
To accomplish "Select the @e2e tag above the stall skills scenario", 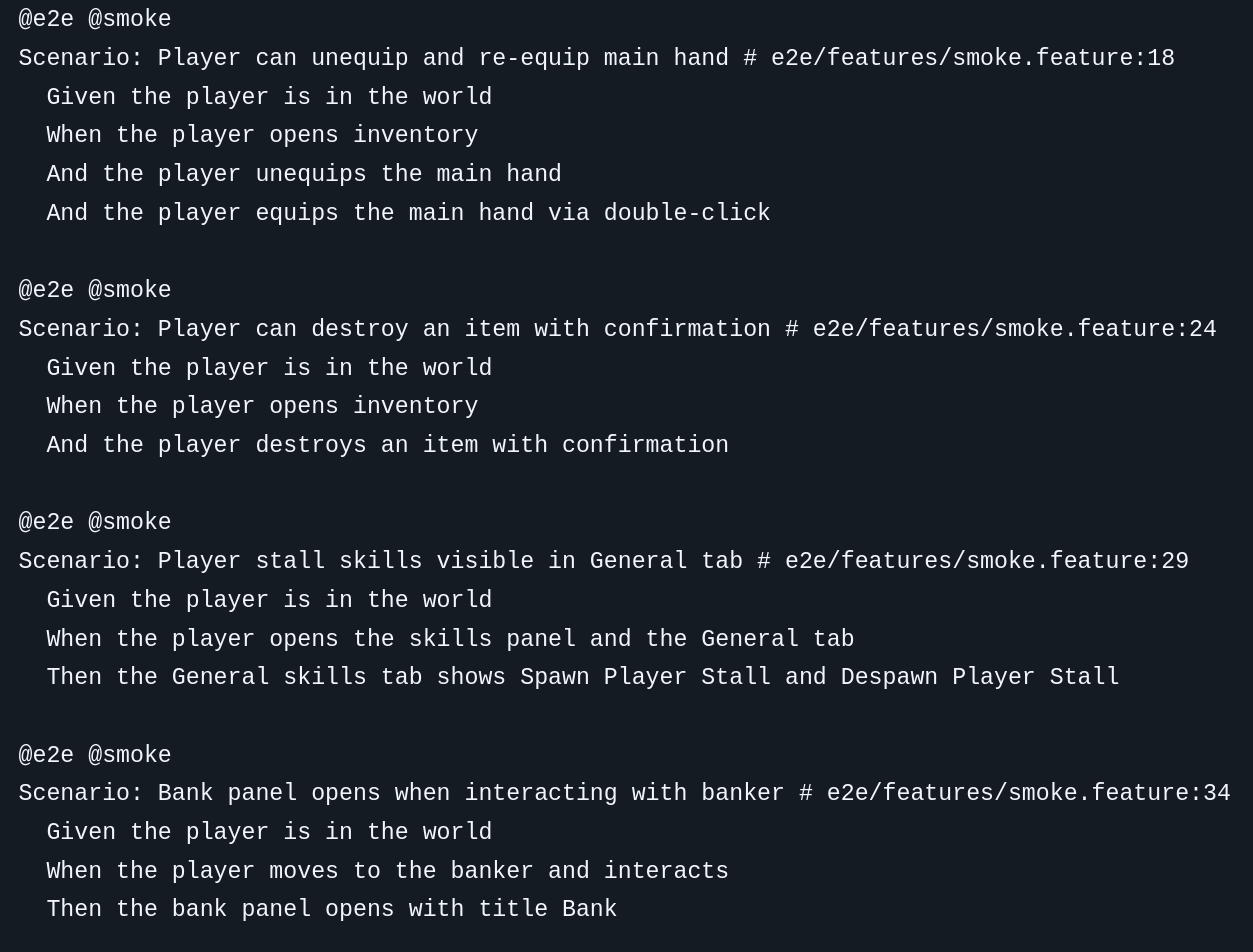I will 46,522.
